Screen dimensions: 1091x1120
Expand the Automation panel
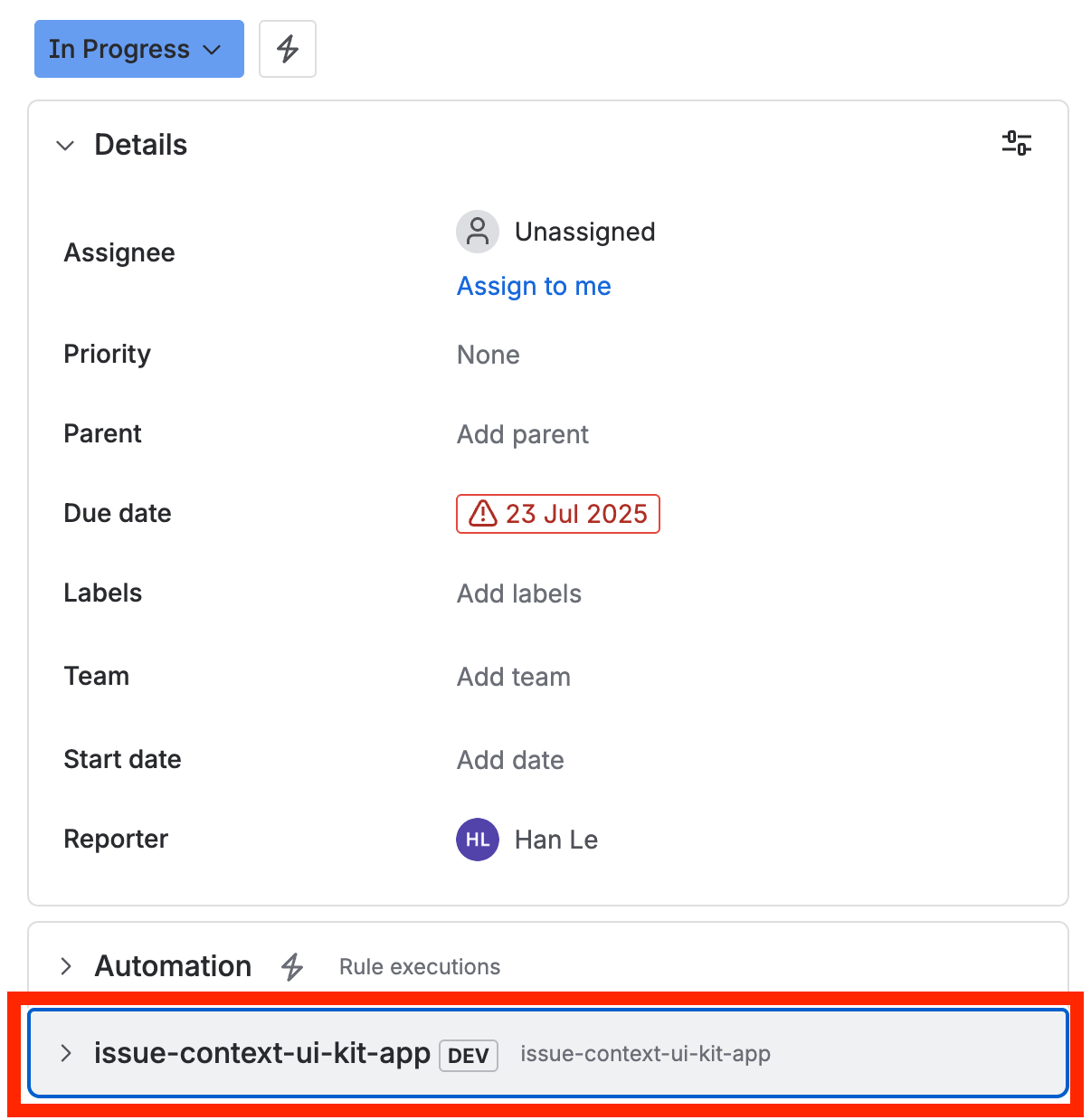tap(66, 966)
